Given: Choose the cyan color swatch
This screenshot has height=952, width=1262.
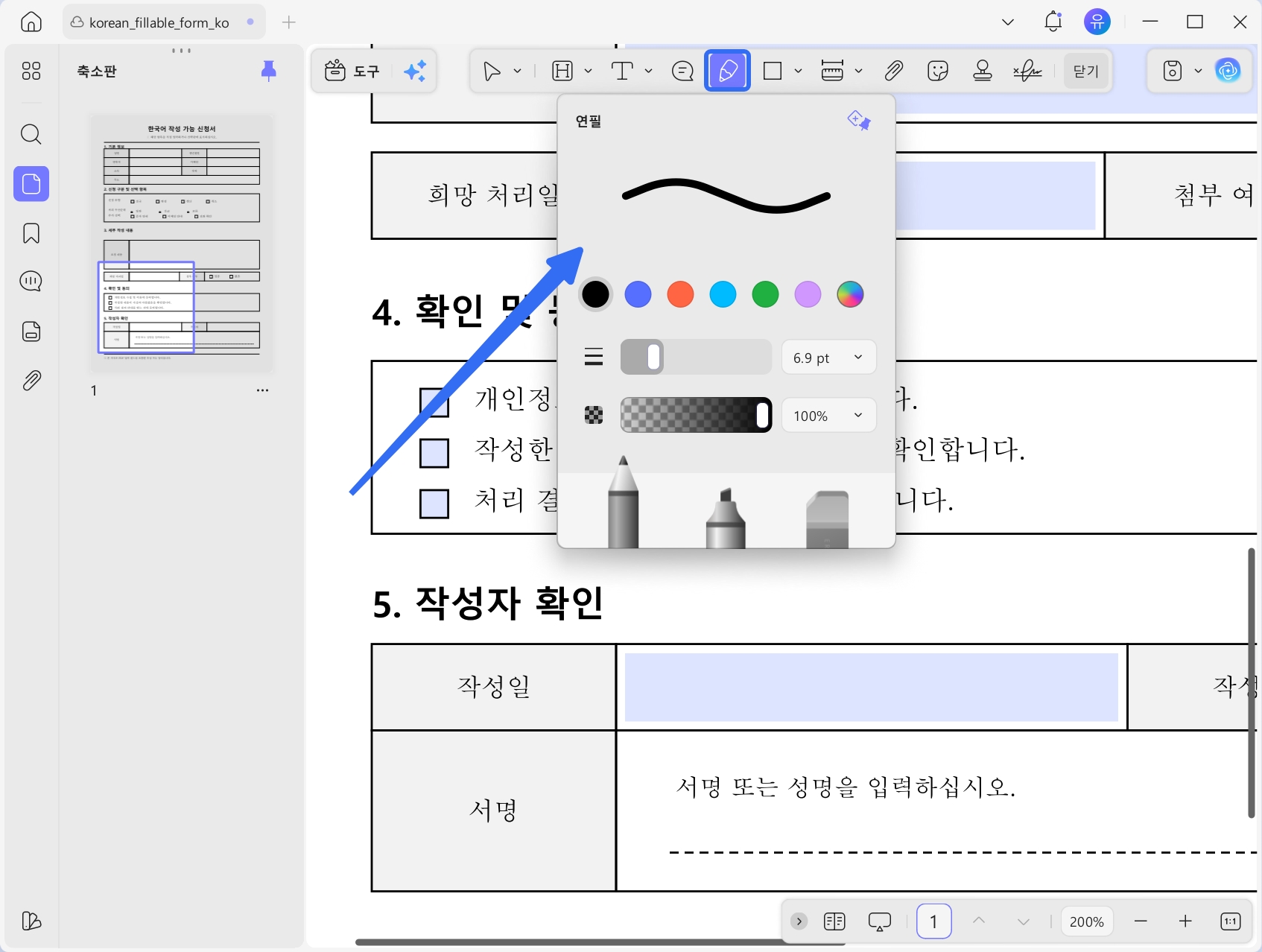Looking at the screenshot, I should [x=723, y=294].
